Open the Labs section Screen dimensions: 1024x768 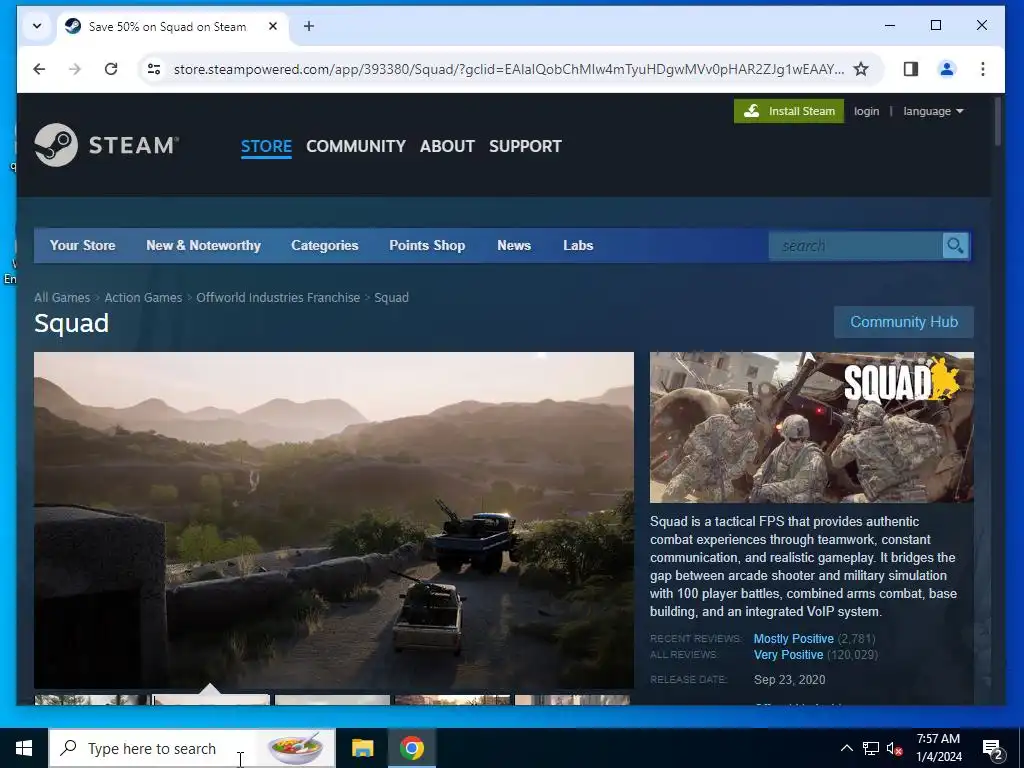pyautogui.click(x=578, y=246)
